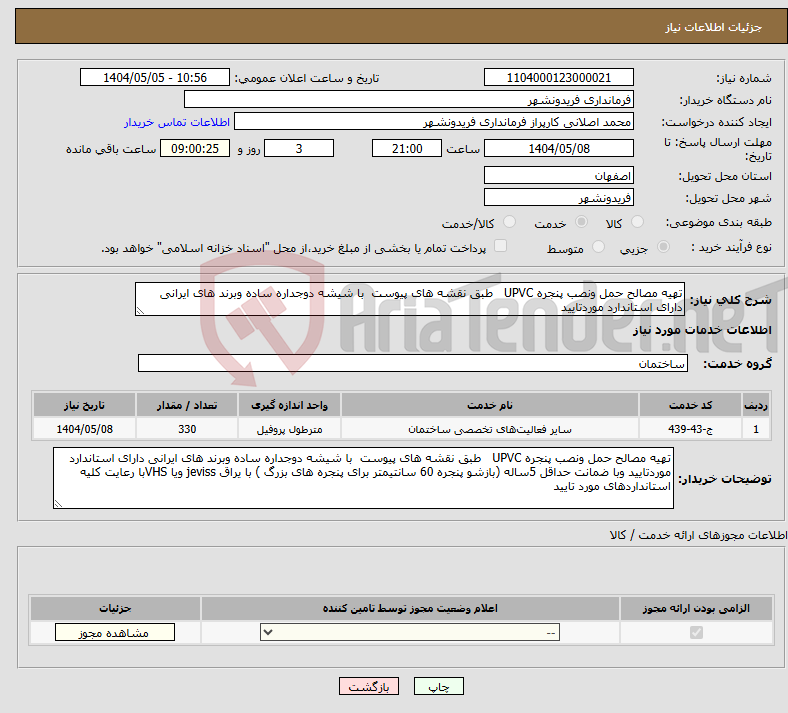Choose the جزیی purchase type radio
Image resolution: width=788 pixels, height=713 pixels.
click(663, 247)
